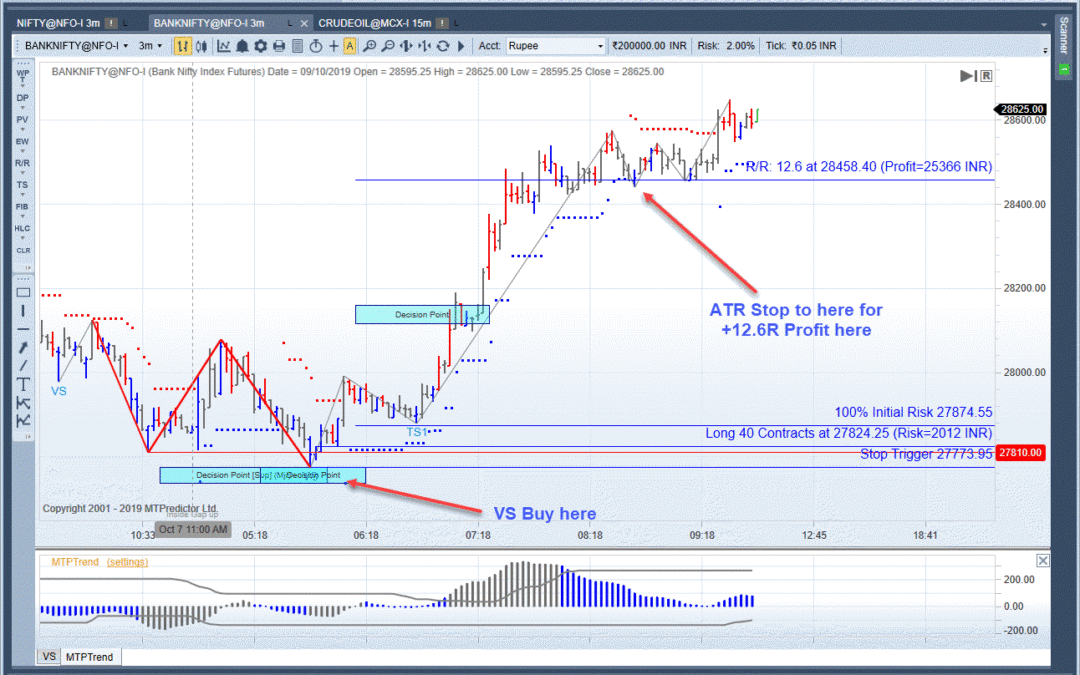Select the bar chart style icon
This screenshot has height=675, width=1080.
click(182, 46)
